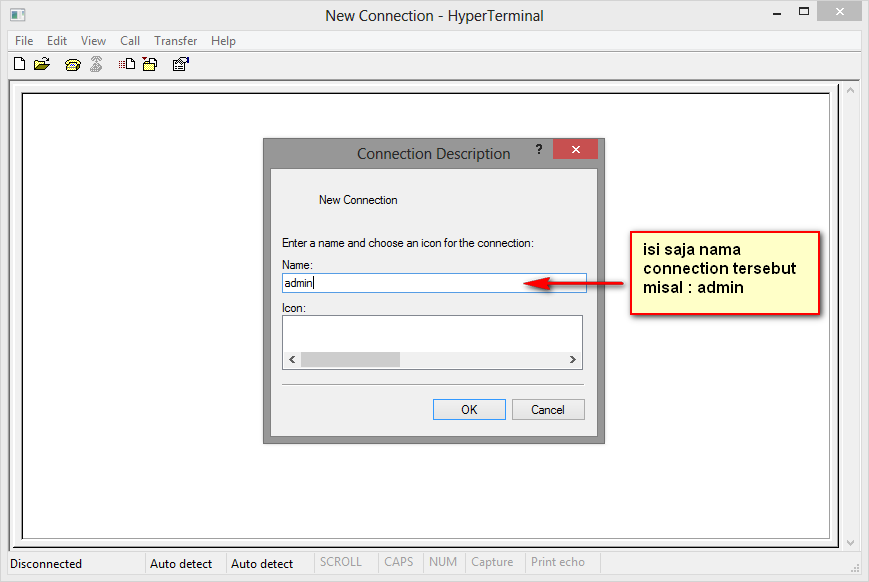Click the New connection toolbar icon

coord(19,64)
